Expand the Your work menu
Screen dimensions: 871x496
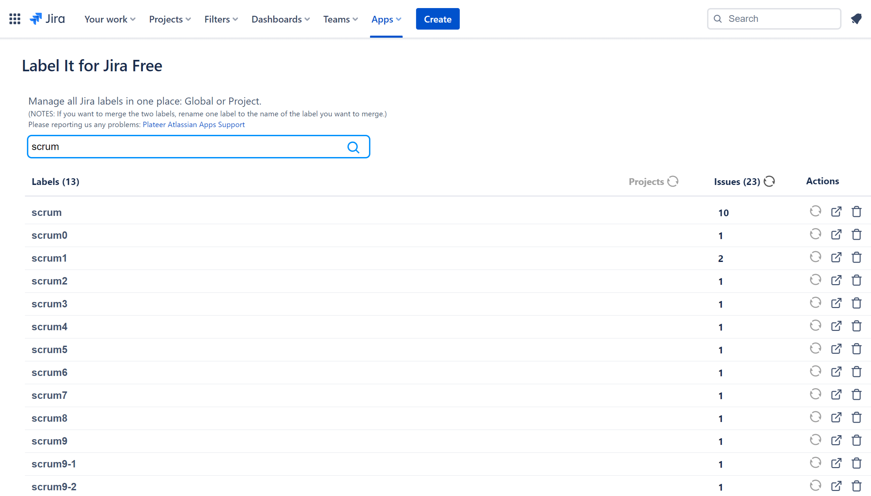pos(109,19)
